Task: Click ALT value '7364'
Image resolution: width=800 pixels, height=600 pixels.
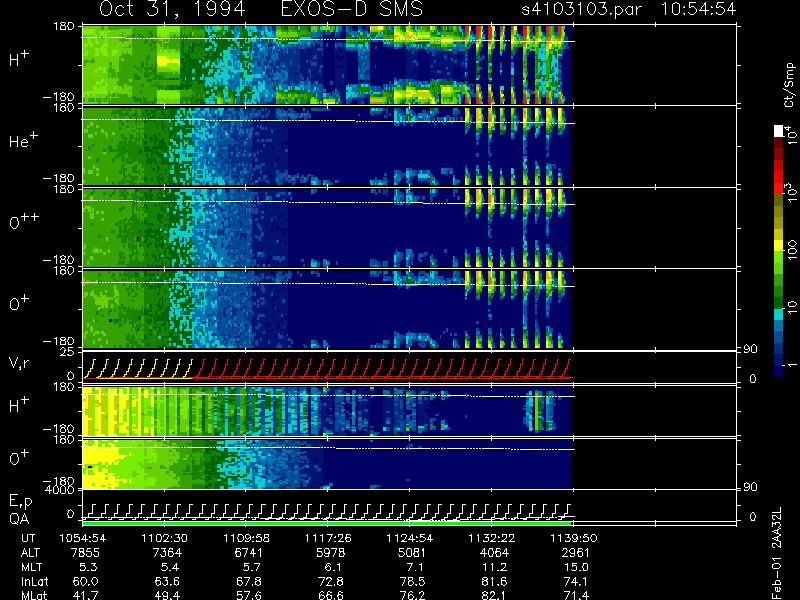Action: [167, 553]
